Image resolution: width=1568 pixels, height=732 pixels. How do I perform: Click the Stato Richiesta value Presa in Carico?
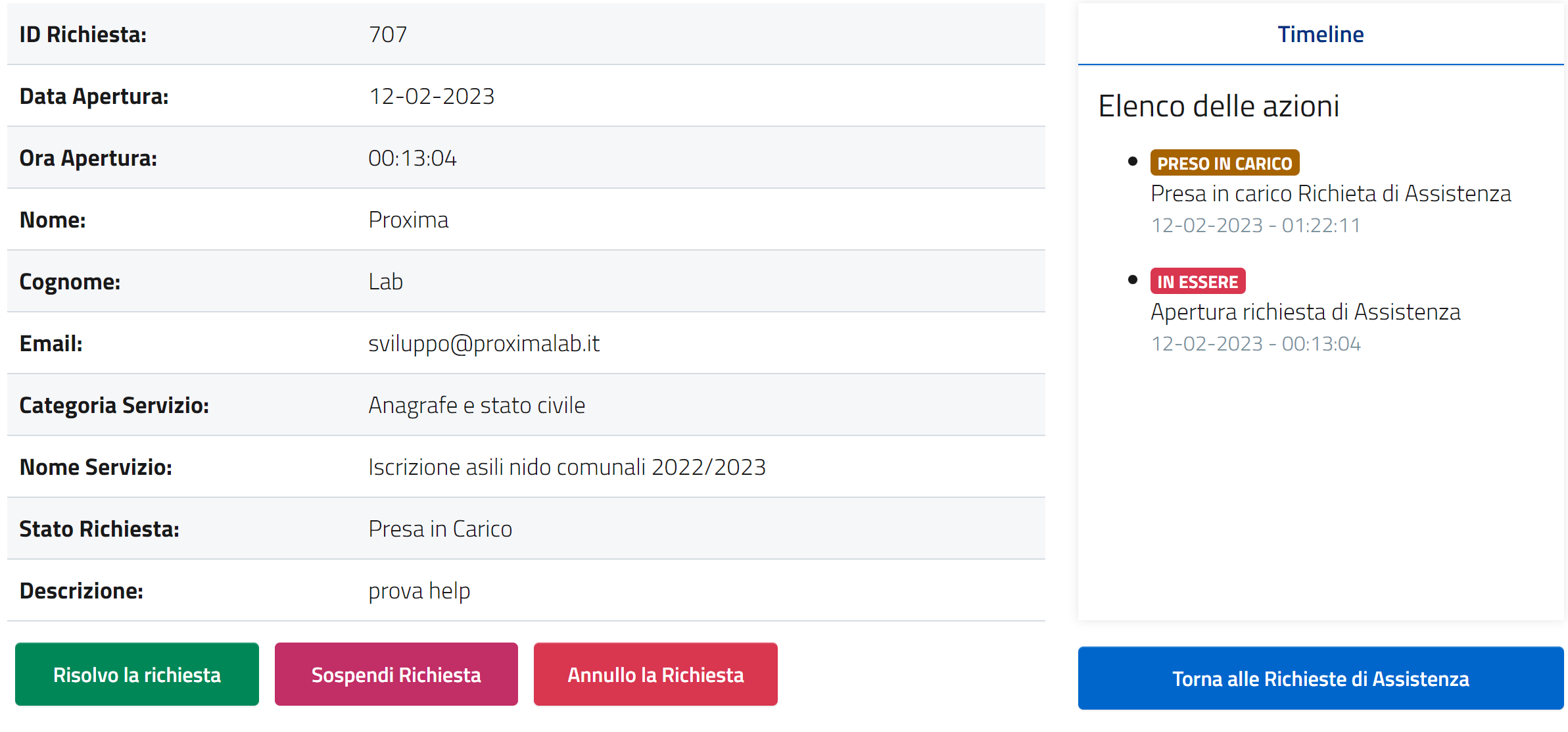(440, 529)
